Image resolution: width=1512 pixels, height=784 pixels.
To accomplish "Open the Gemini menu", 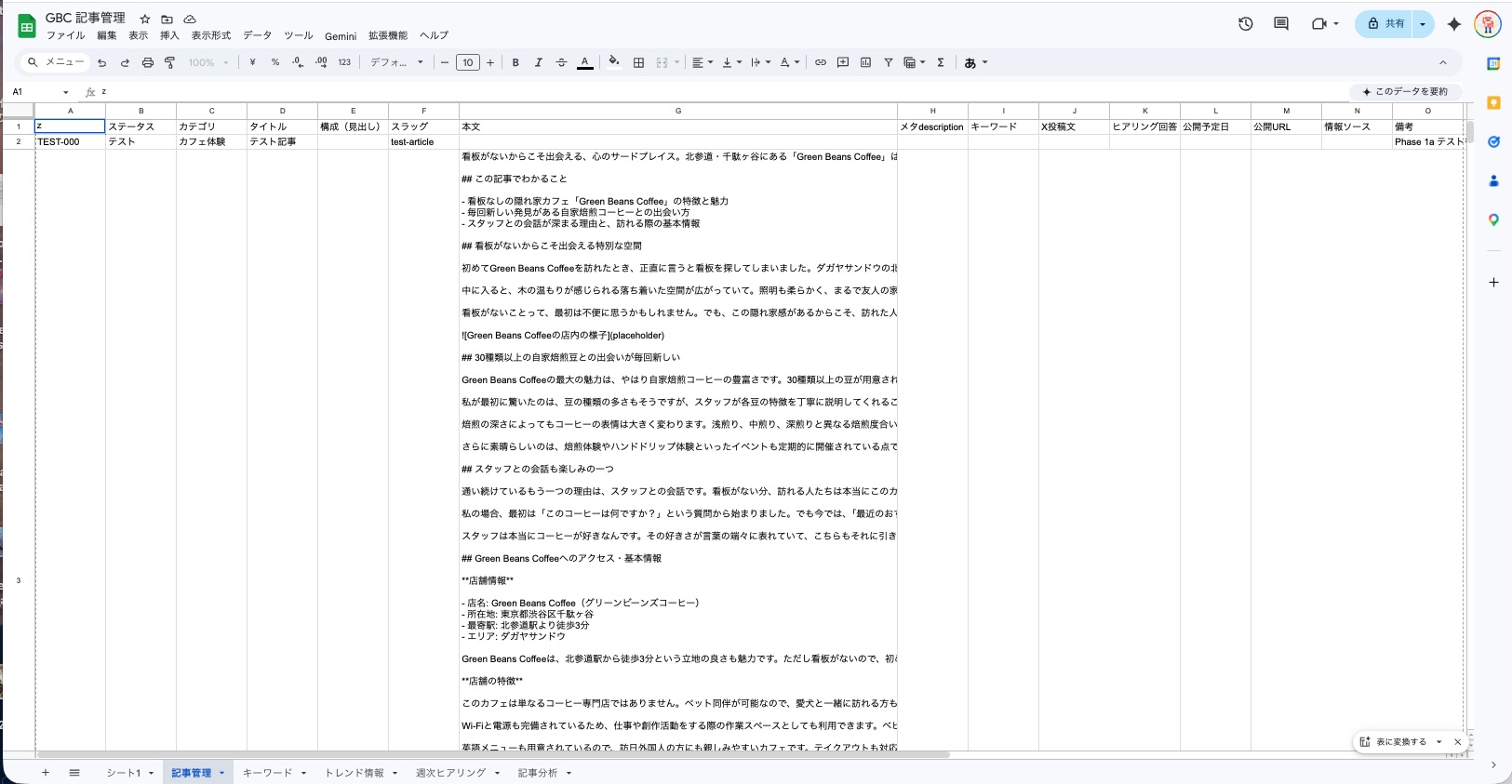I will click(341, 36).
